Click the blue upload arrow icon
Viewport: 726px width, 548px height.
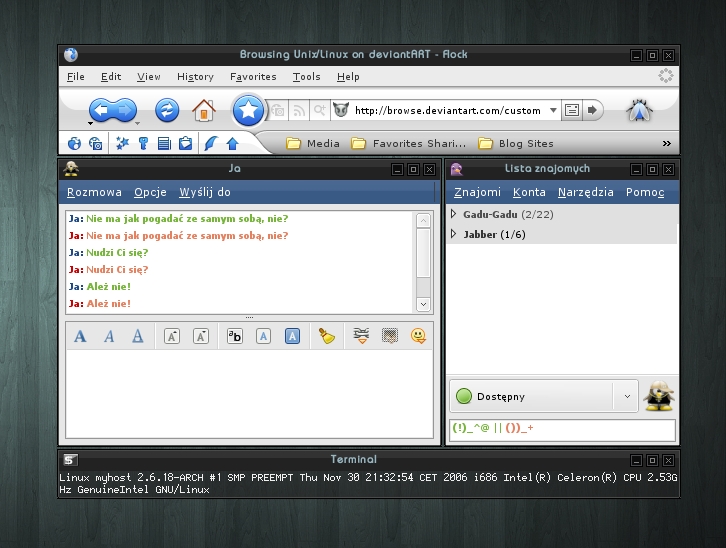tap(232, 143)
